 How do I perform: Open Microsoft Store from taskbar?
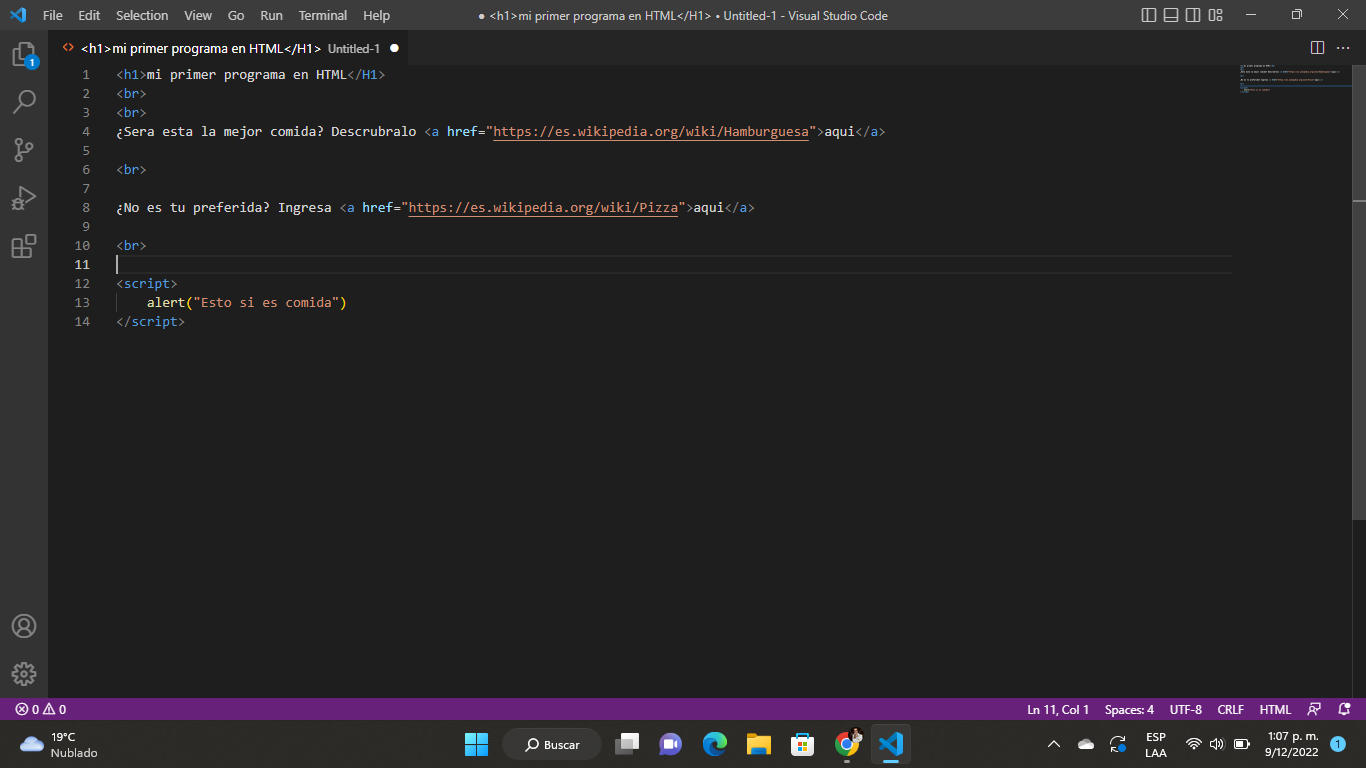click(x=802, y=744)
